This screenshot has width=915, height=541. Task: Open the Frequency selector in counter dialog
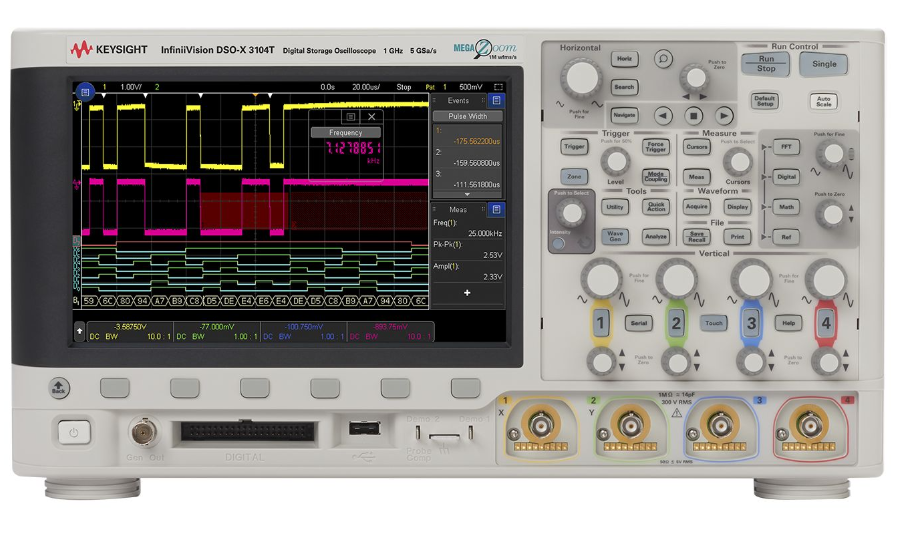click(345, 132)
